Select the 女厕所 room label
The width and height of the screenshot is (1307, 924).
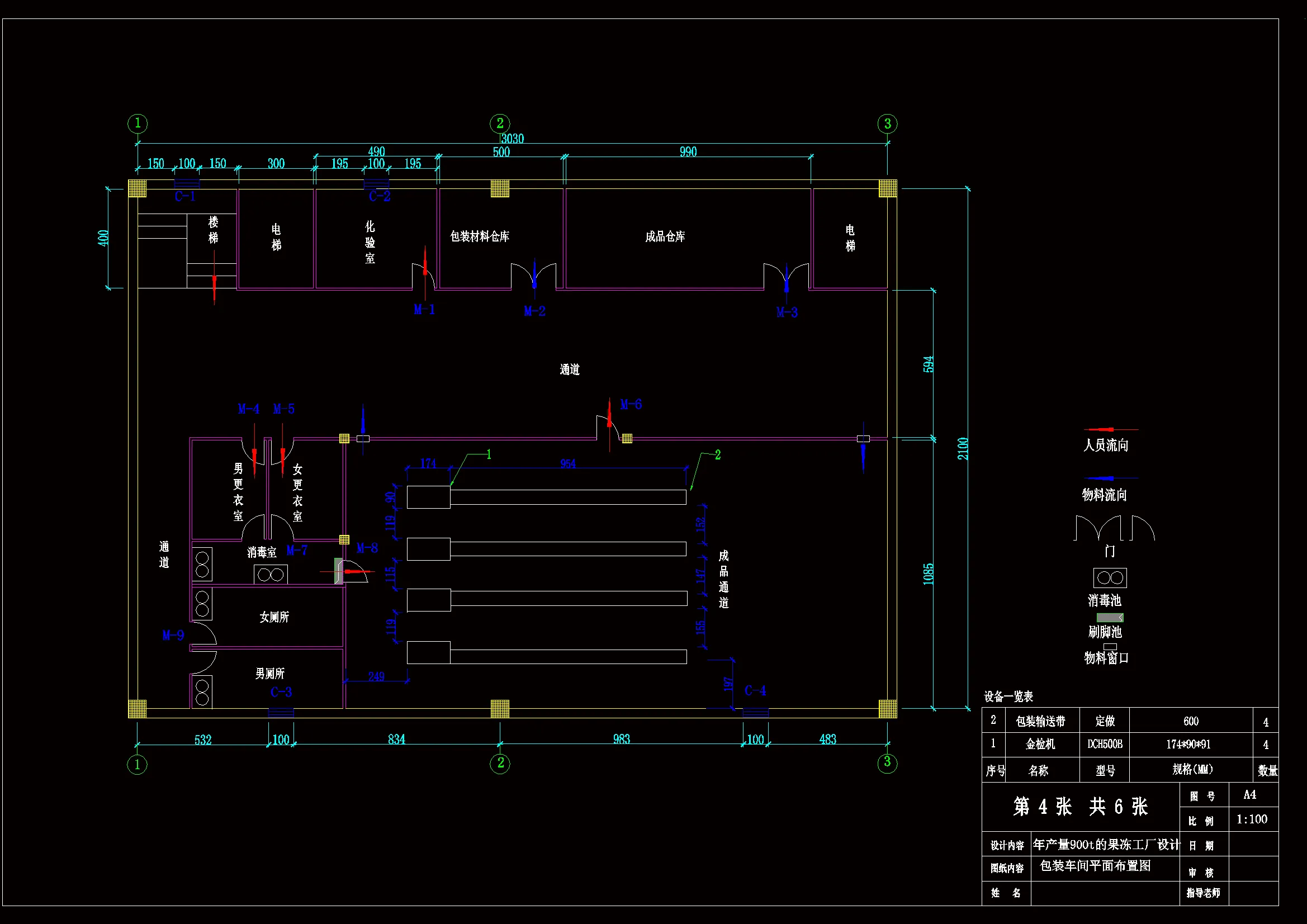274,617
